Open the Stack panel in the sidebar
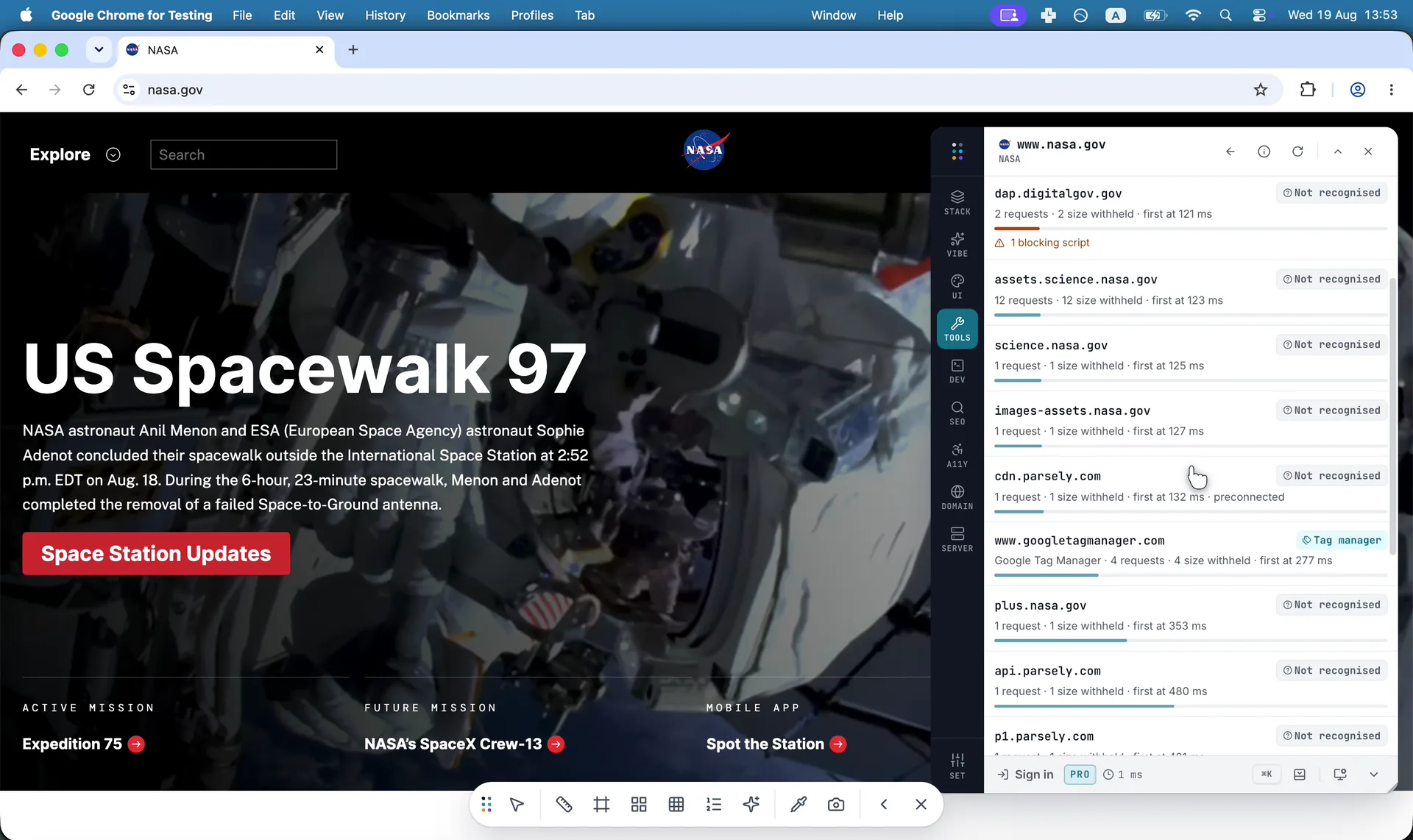Image resolution: width=1413 pixels, height=840 pixels. click(x=957, y=202)
